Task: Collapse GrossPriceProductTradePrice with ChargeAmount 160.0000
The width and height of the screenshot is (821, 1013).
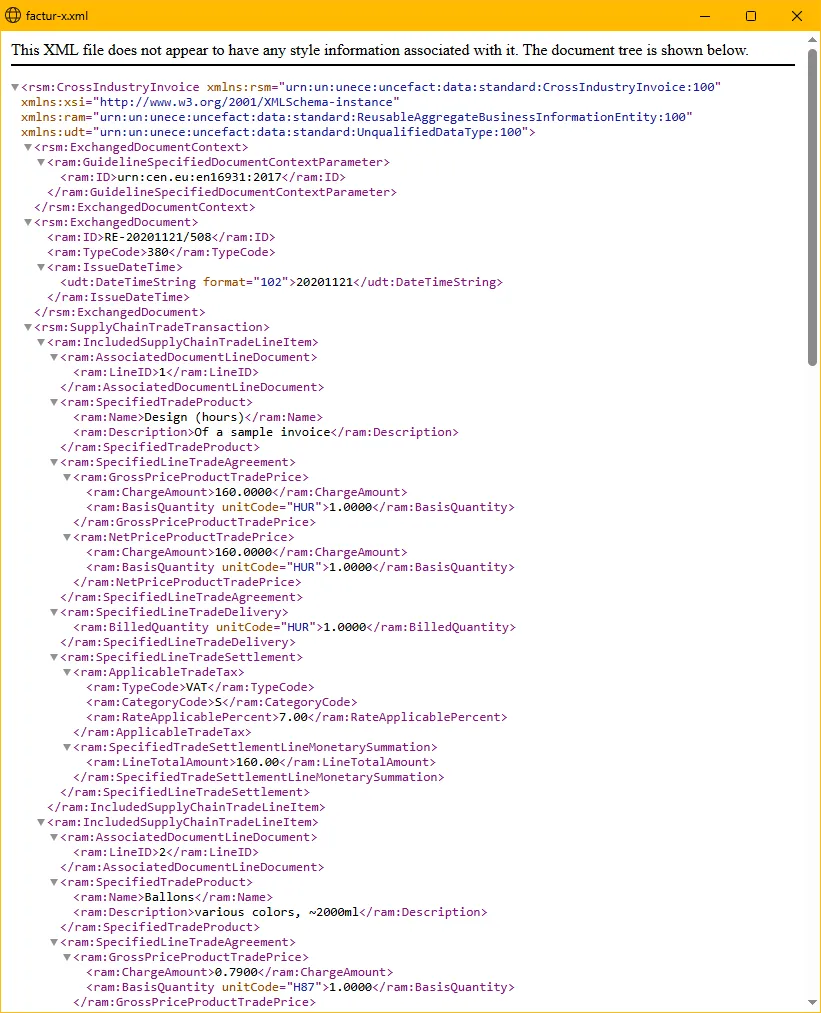Action: 67,477
